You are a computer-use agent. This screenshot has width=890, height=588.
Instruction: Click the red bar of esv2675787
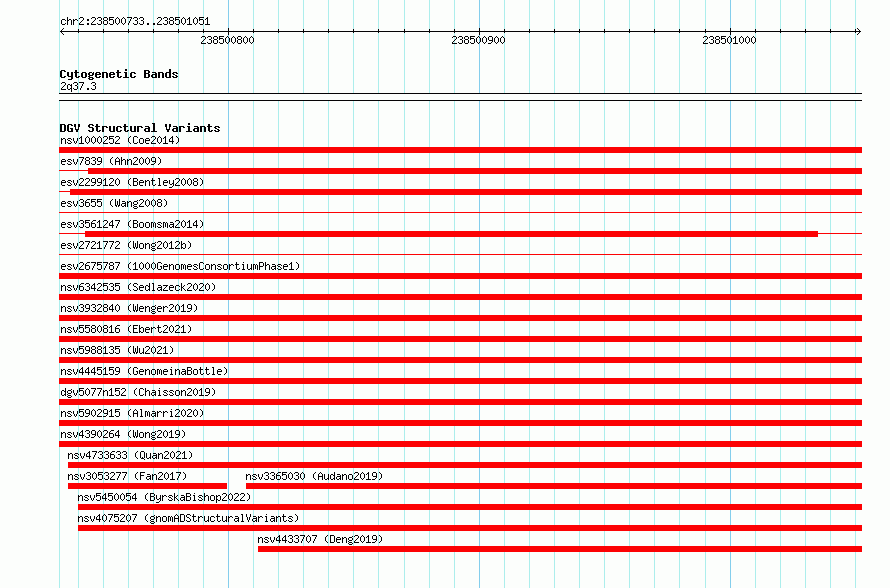(x=460, y=276)
